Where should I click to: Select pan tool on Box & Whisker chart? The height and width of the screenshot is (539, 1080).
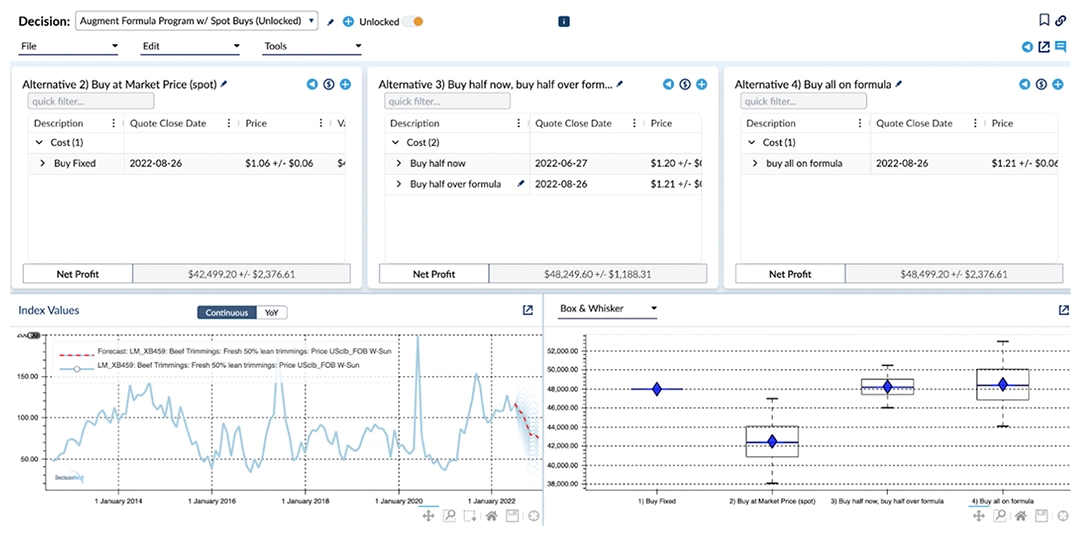pos(978,516)
